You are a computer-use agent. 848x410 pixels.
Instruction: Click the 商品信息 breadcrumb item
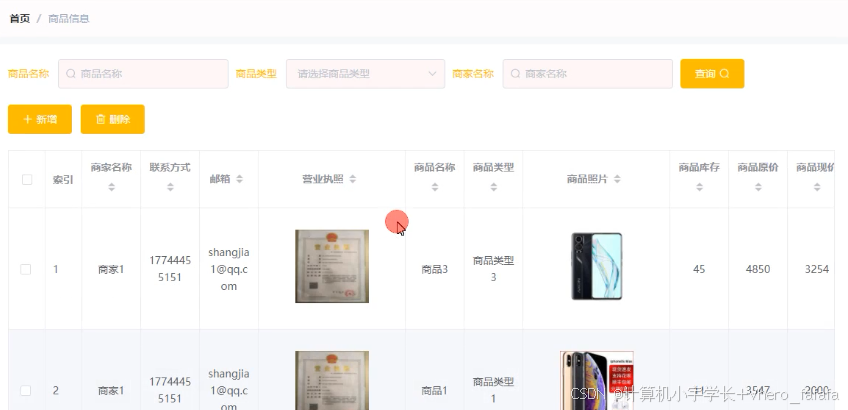coord(69,18)
